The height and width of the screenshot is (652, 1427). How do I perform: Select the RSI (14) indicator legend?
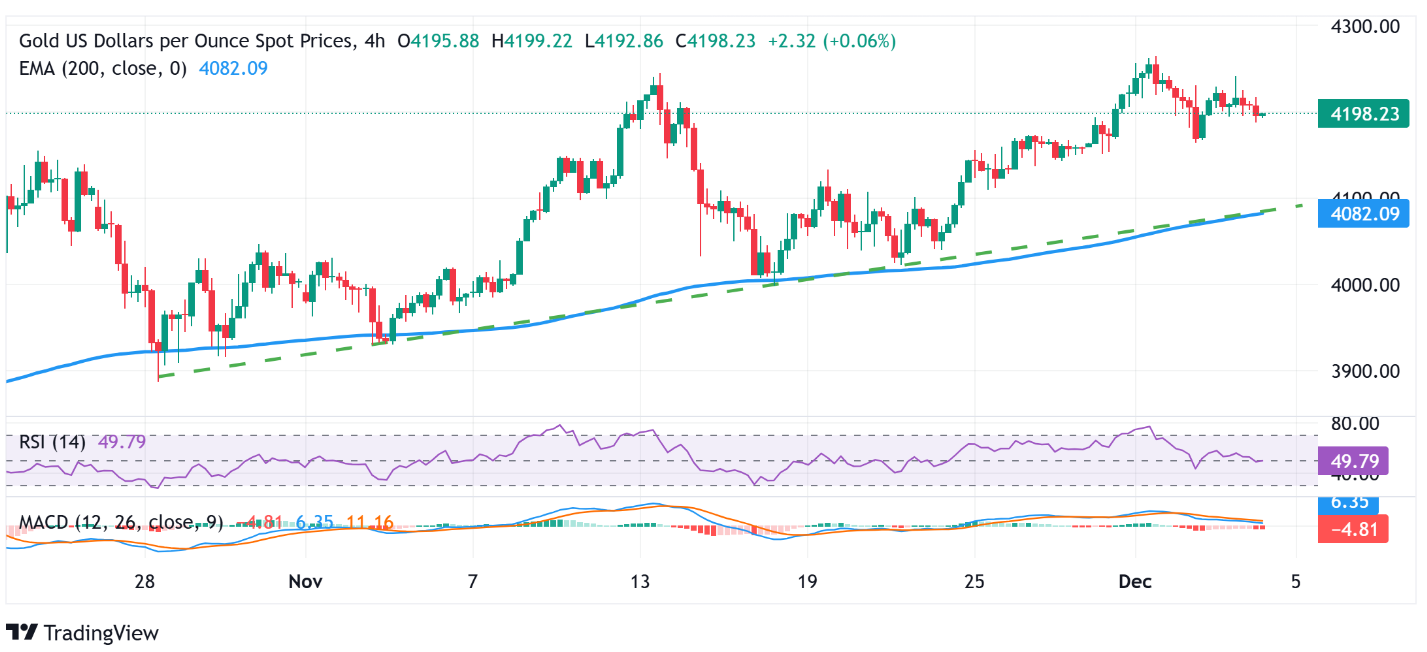click(x=52, y=441)
